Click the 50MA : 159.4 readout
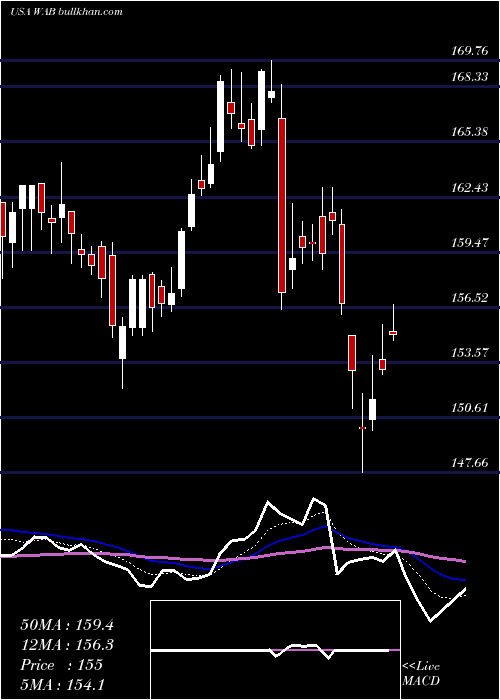Viewport: 500px width, 700px height. click(x=67, y=625)
